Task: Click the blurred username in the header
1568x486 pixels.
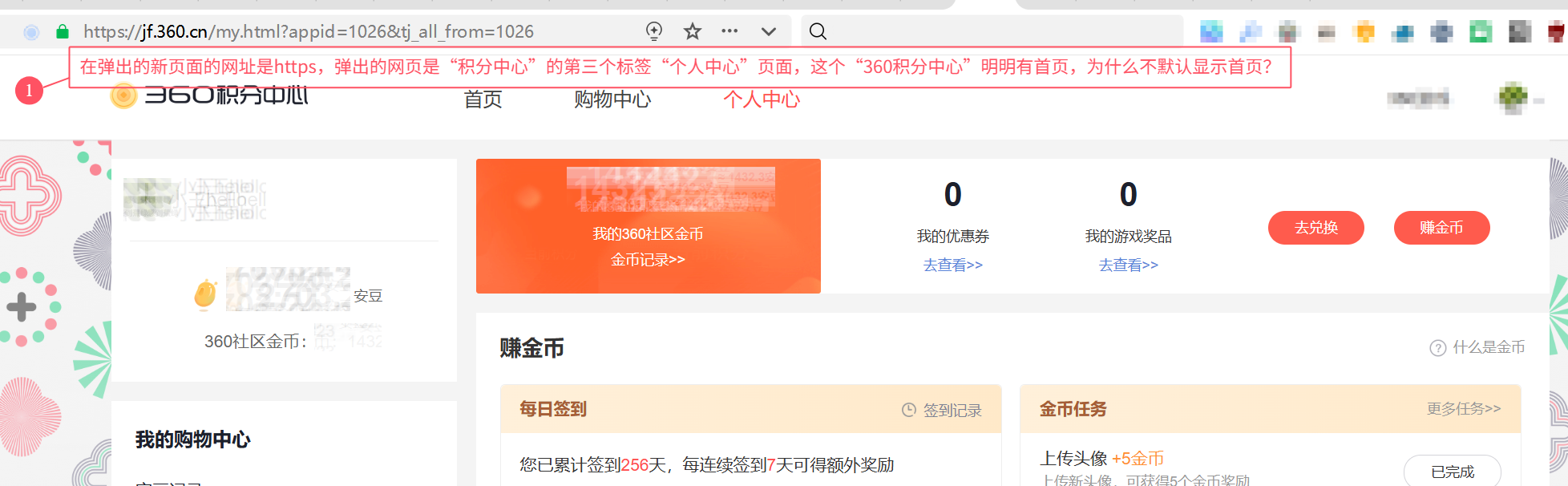Action: [1418, 99]
